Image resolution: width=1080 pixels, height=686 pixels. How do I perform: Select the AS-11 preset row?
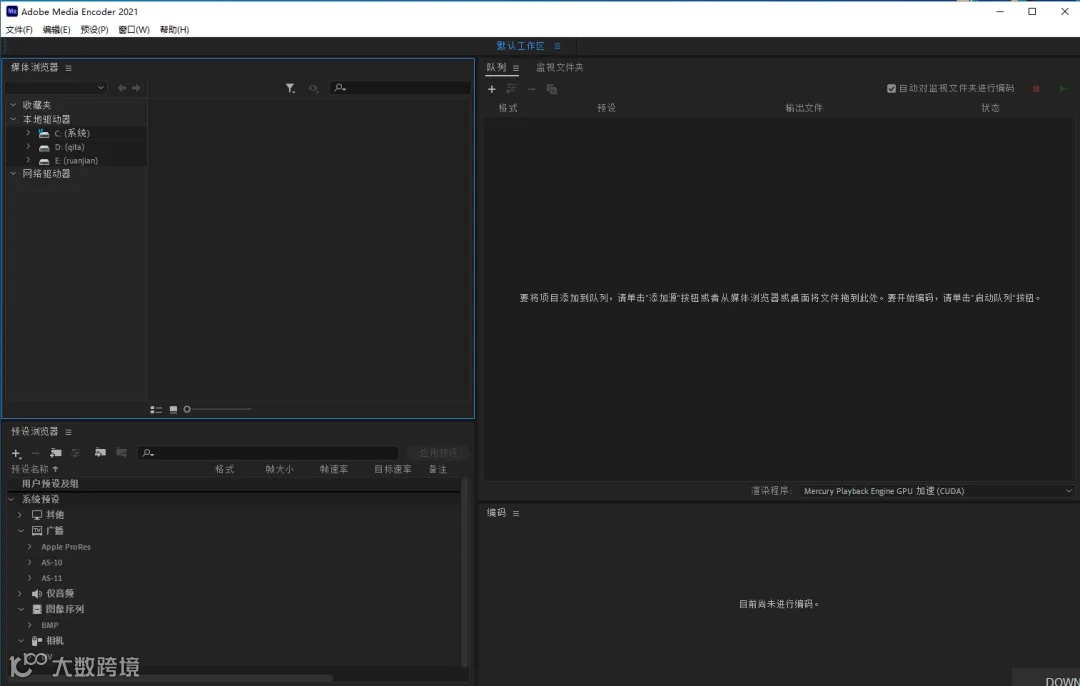click(x=234, y=579)
